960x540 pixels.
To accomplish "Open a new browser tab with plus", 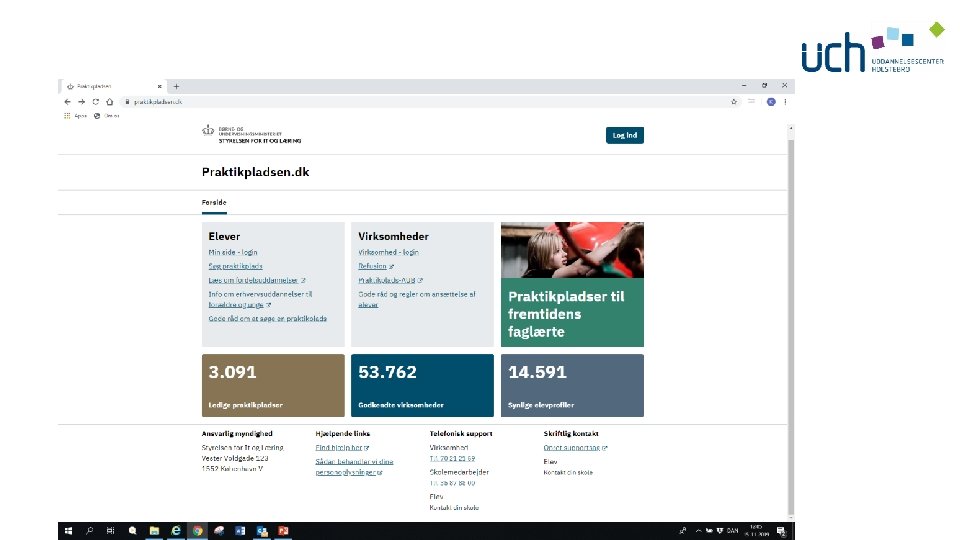I will (x=176, y=86).
